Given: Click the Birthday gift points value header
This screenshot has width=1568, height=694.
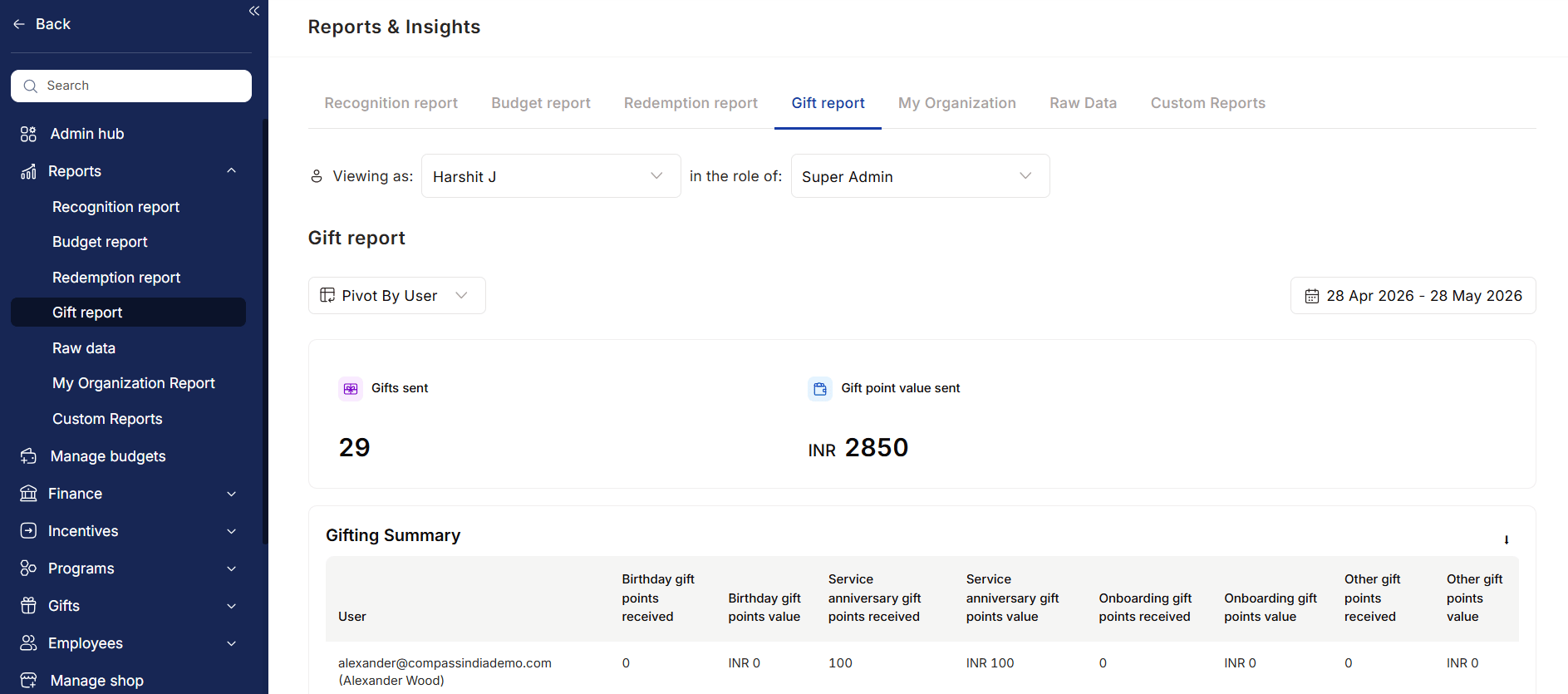Looking at the screenshot, I should coord(764,608).
